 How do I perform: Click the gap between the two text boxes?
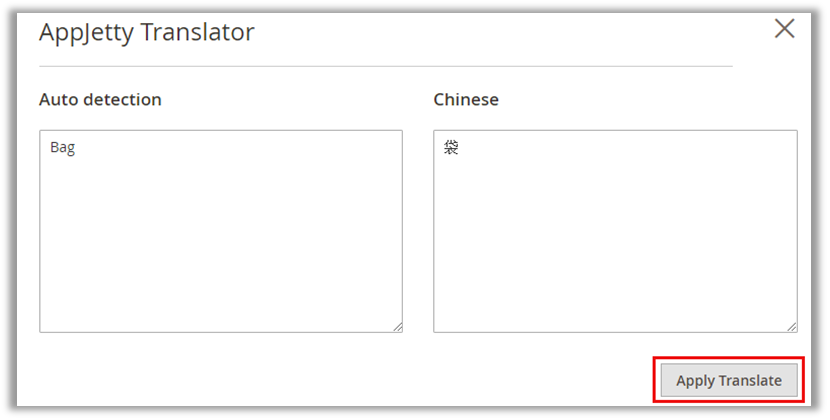coord(418,231)
